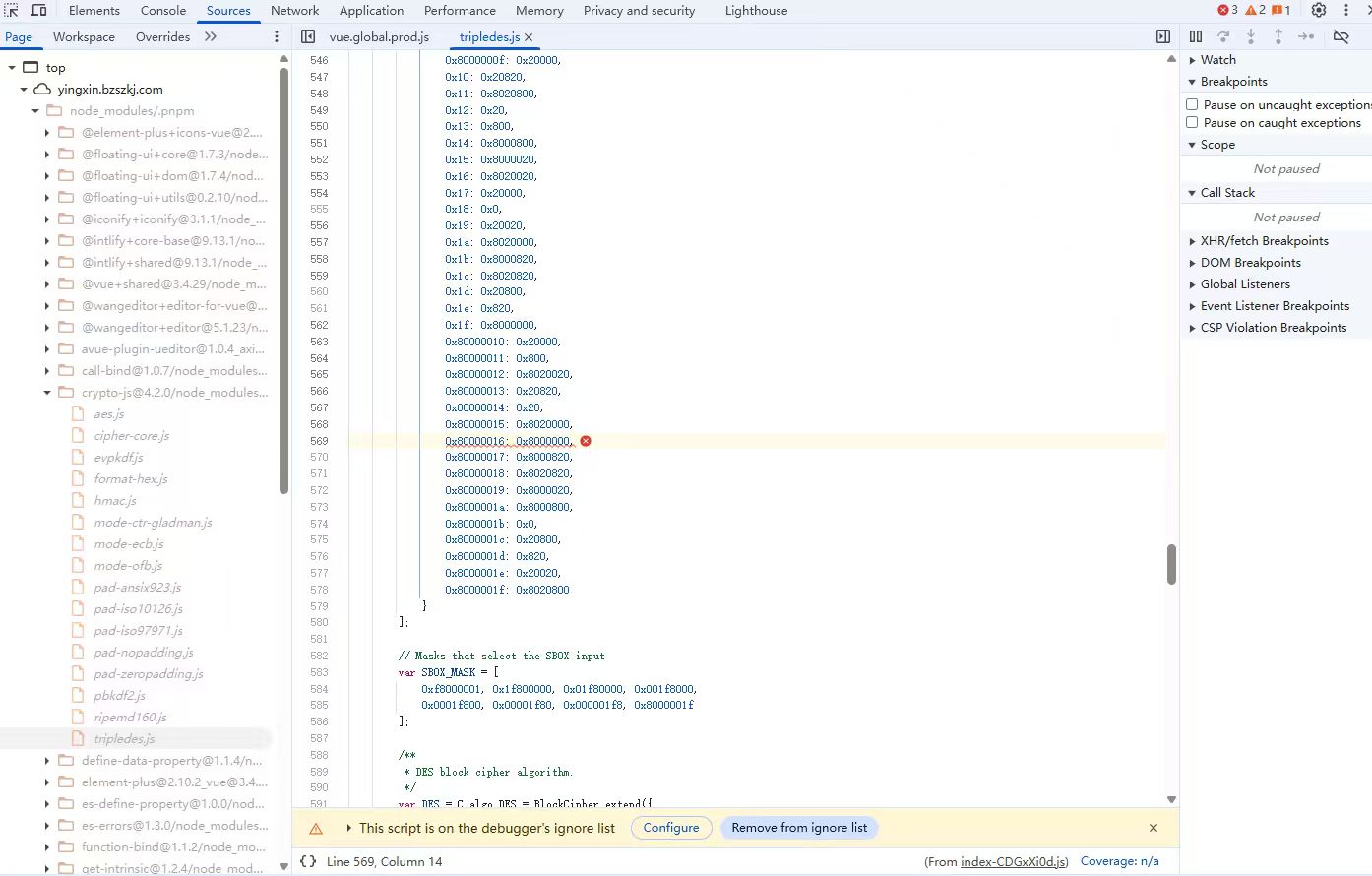Screen dimensions: 1372x876
Task: Click the pretty print braces icon
Action: point(308,861)
